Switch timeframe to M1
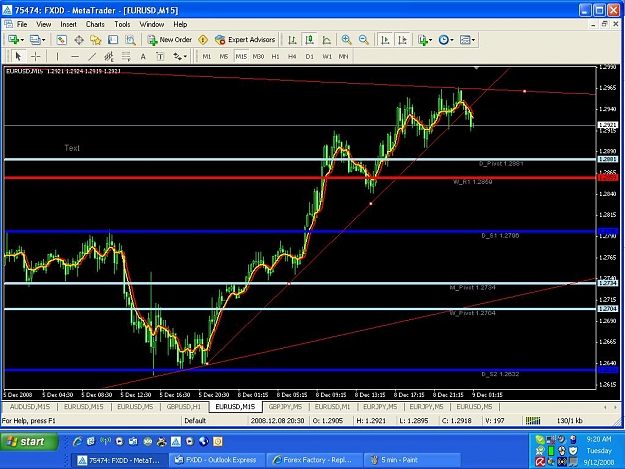625x469 pixels. pyautogui.click(x=206, y=57)
